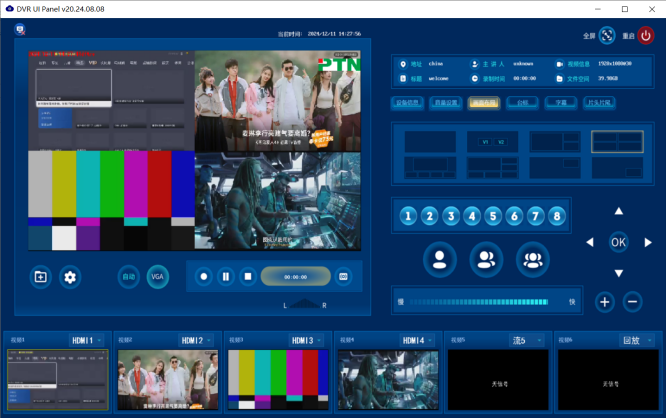Open the HDMI2 source dropdown
Viewport: 666px width, 418px height.
(x=196, y=340)
